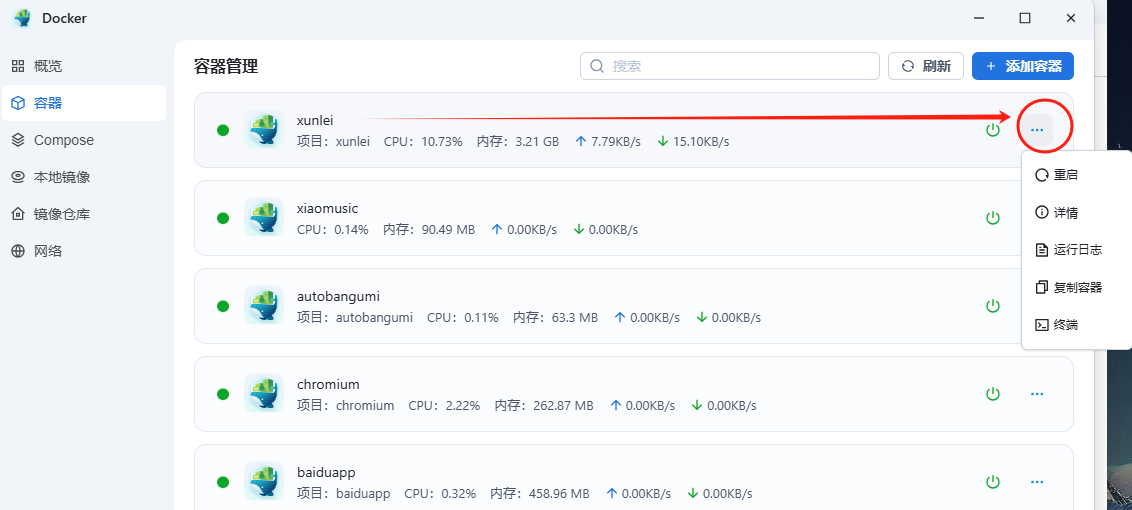Click the xiaomusic container name
The image size is (1132, 510).
coord(328,209)
